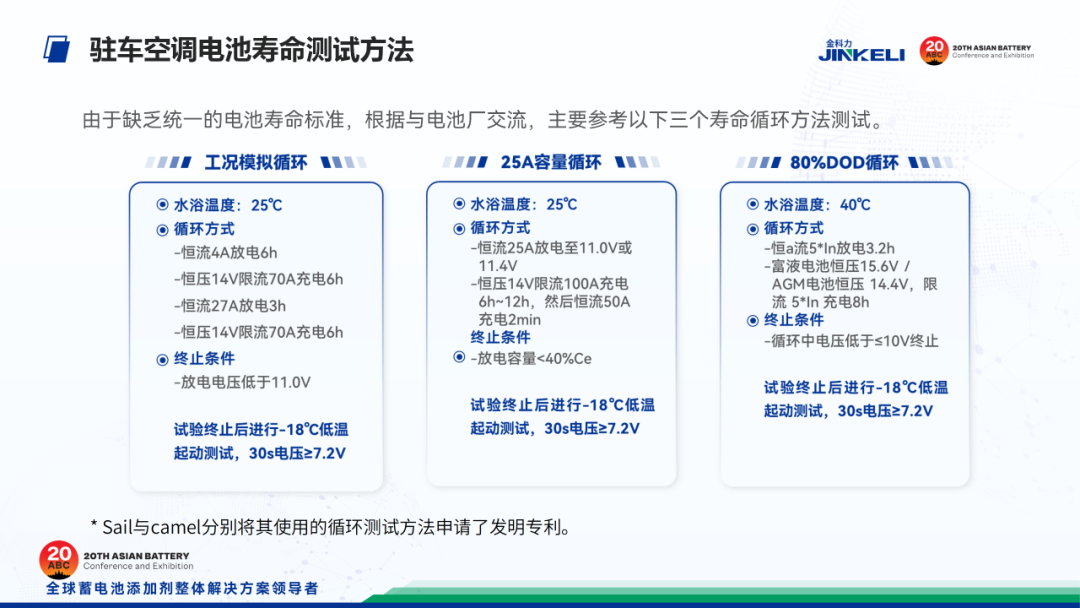Click the blue icon beside the slide title
The width and height of the screenshot is (1080, 608).
(x=57, y=50)
